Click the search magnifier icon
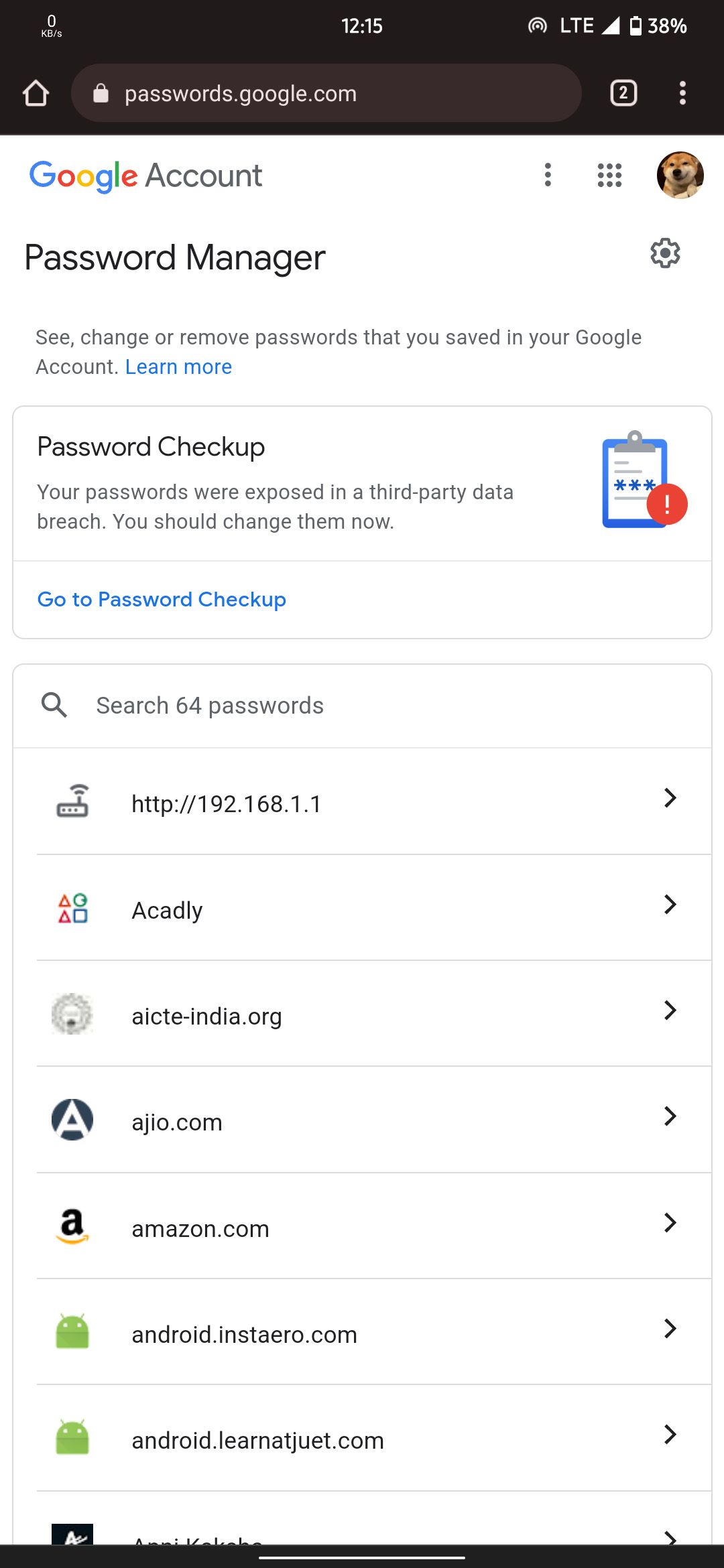The image size is (724, 1568). [x=54, y=705]
